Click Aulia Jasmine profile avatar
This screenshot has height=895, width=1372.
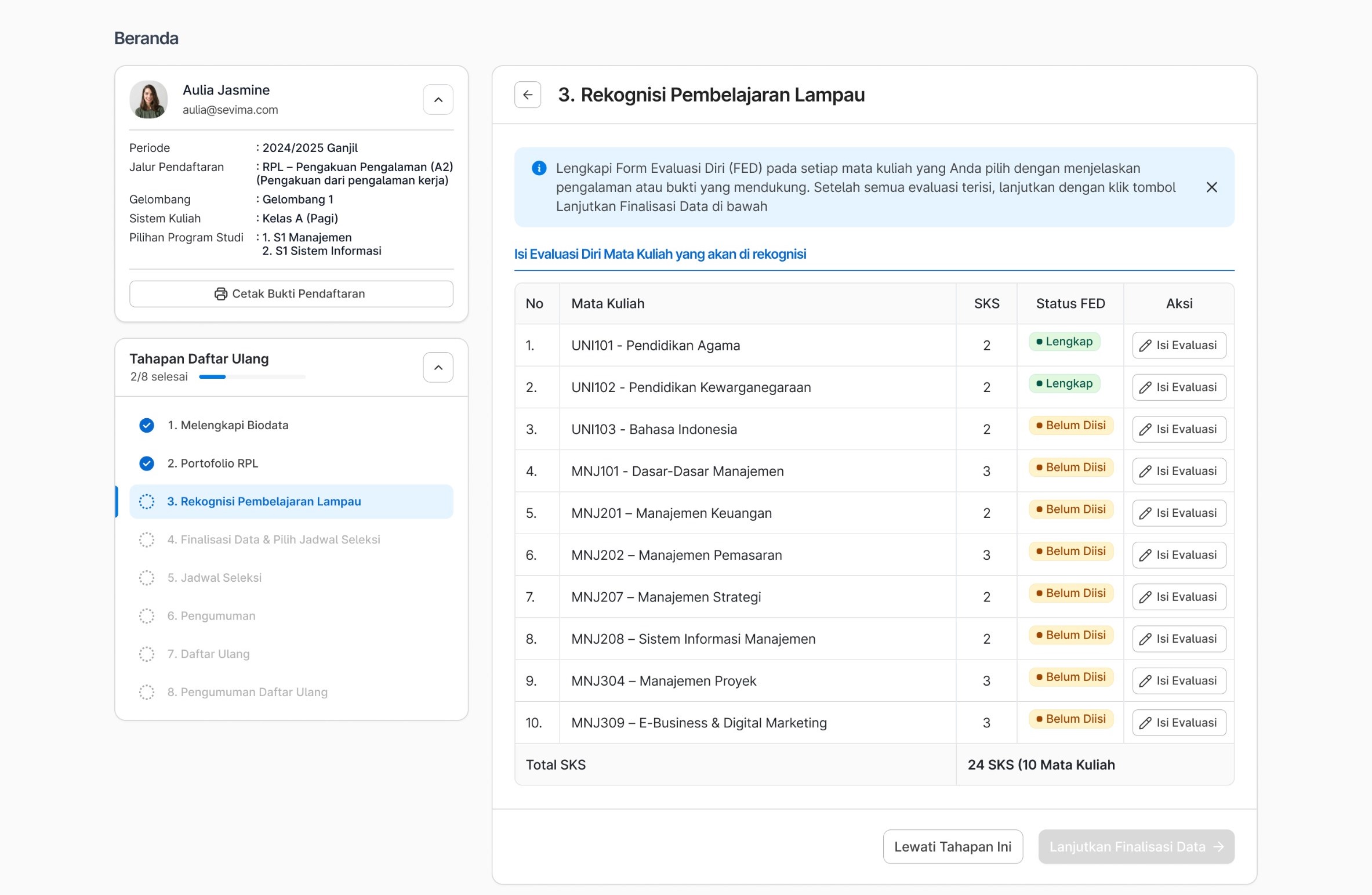click(x=148, y=99)
